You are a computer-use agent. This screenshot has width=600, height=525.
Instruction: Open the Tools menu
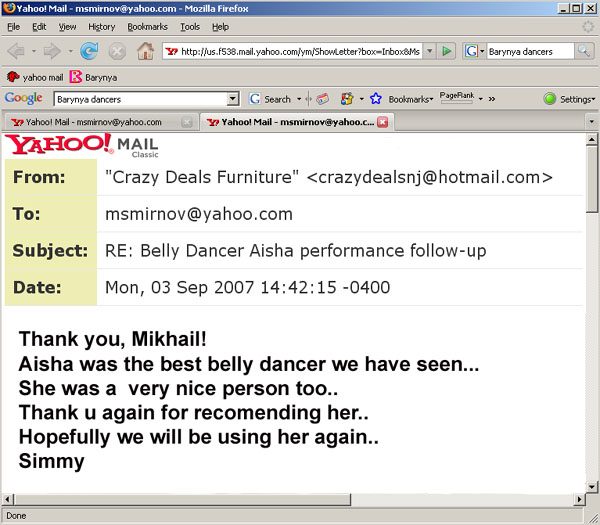189,27
